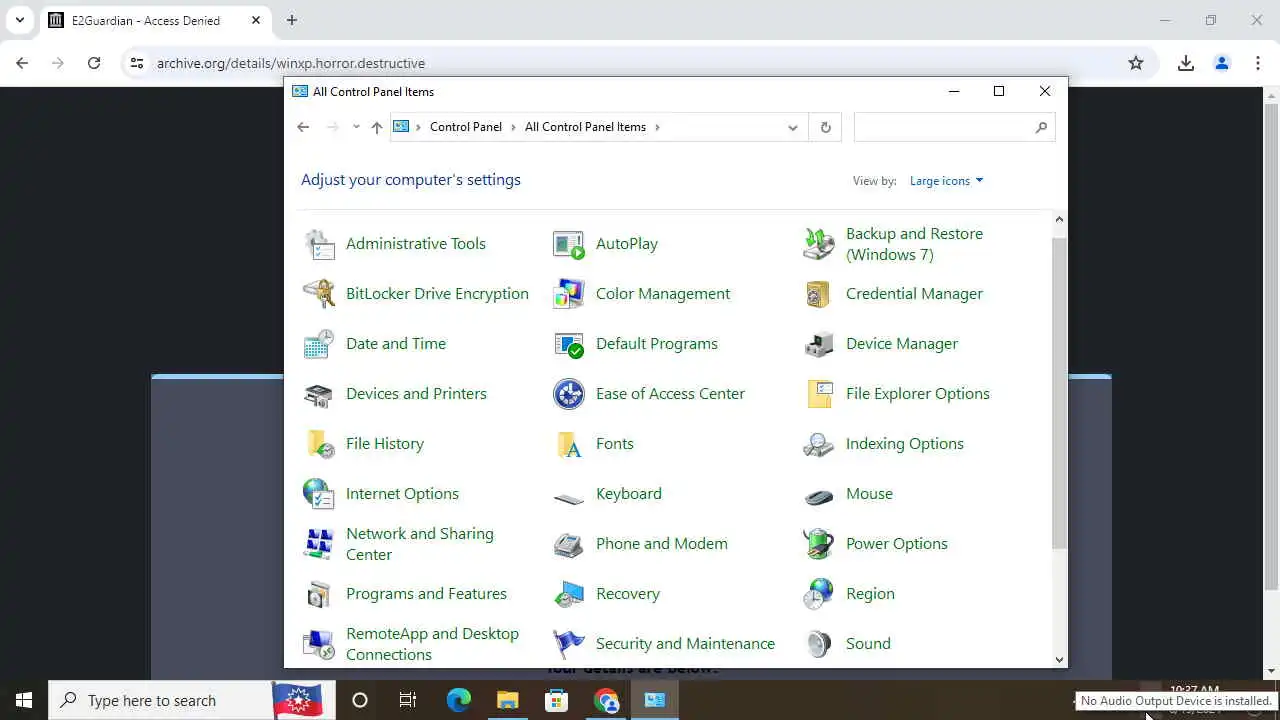Open Indexing Options icon
The width and height of the screenshot is (1280, 720).
[819, 444]
